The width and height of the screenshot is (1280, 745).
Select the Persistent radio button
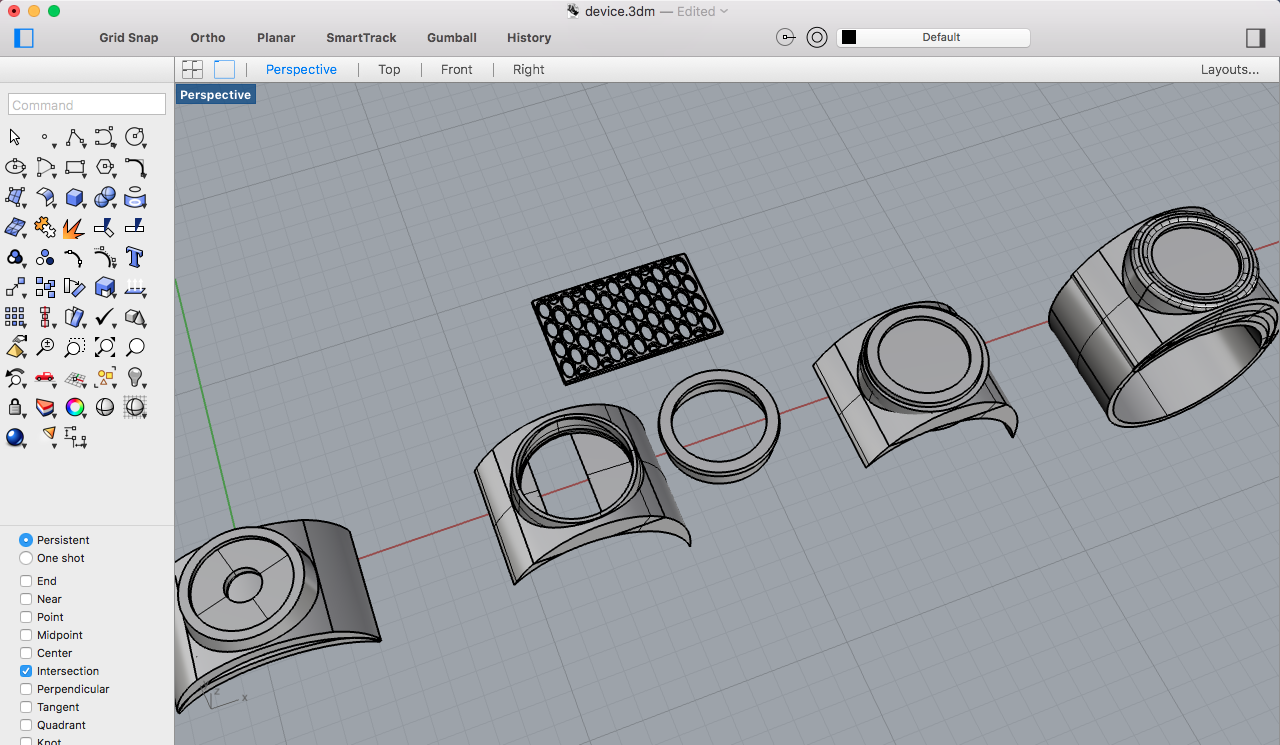[26, 540]
